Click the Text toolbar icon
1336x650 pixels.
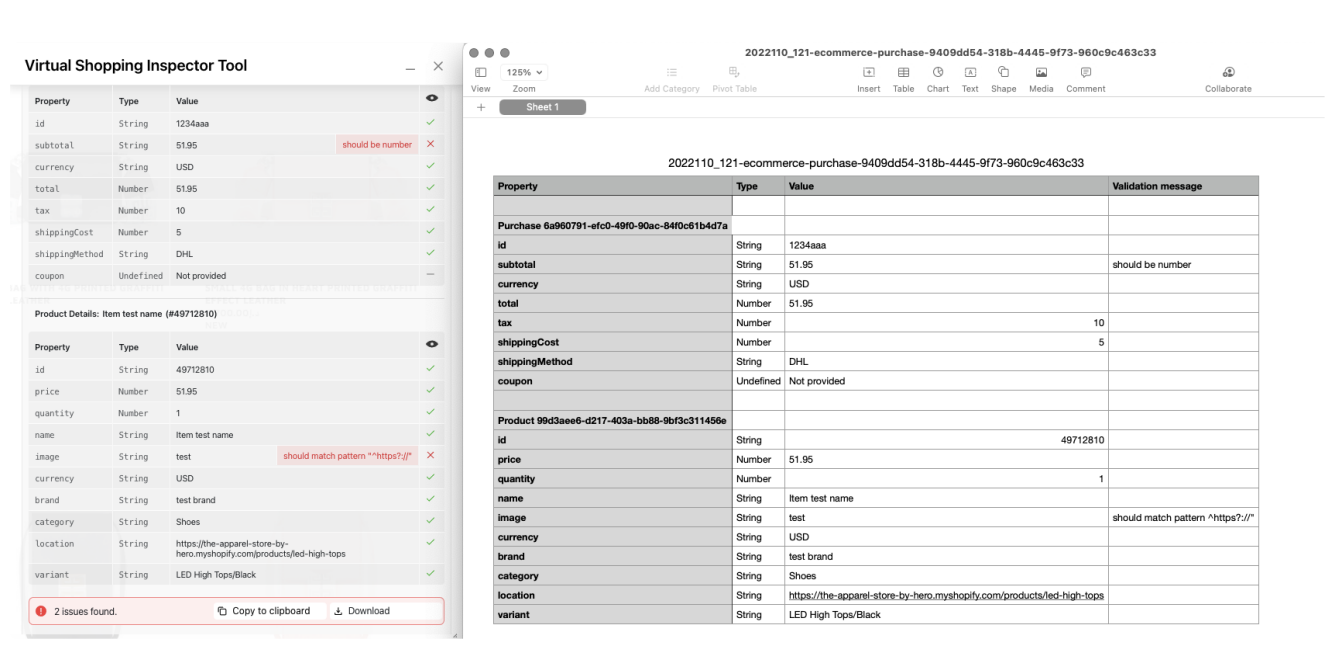(970, 72)
